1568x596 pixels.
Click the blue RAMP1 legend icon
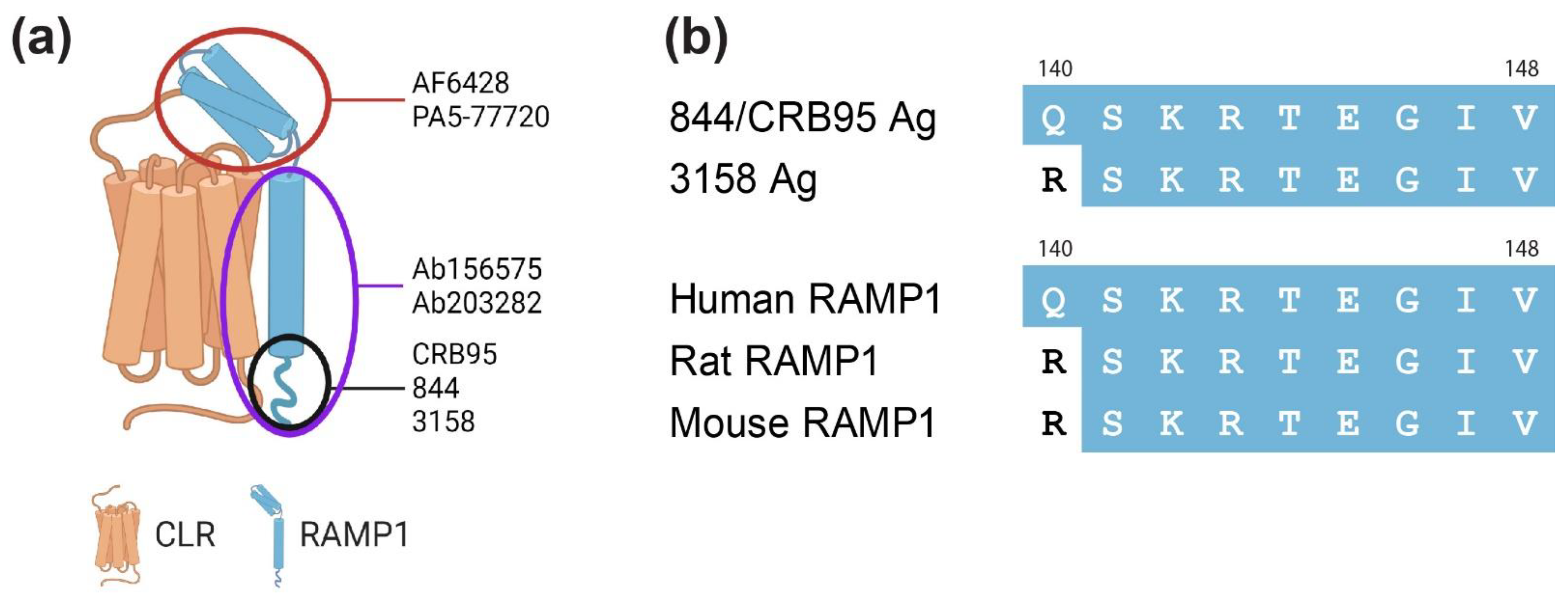tap(272, 536)
